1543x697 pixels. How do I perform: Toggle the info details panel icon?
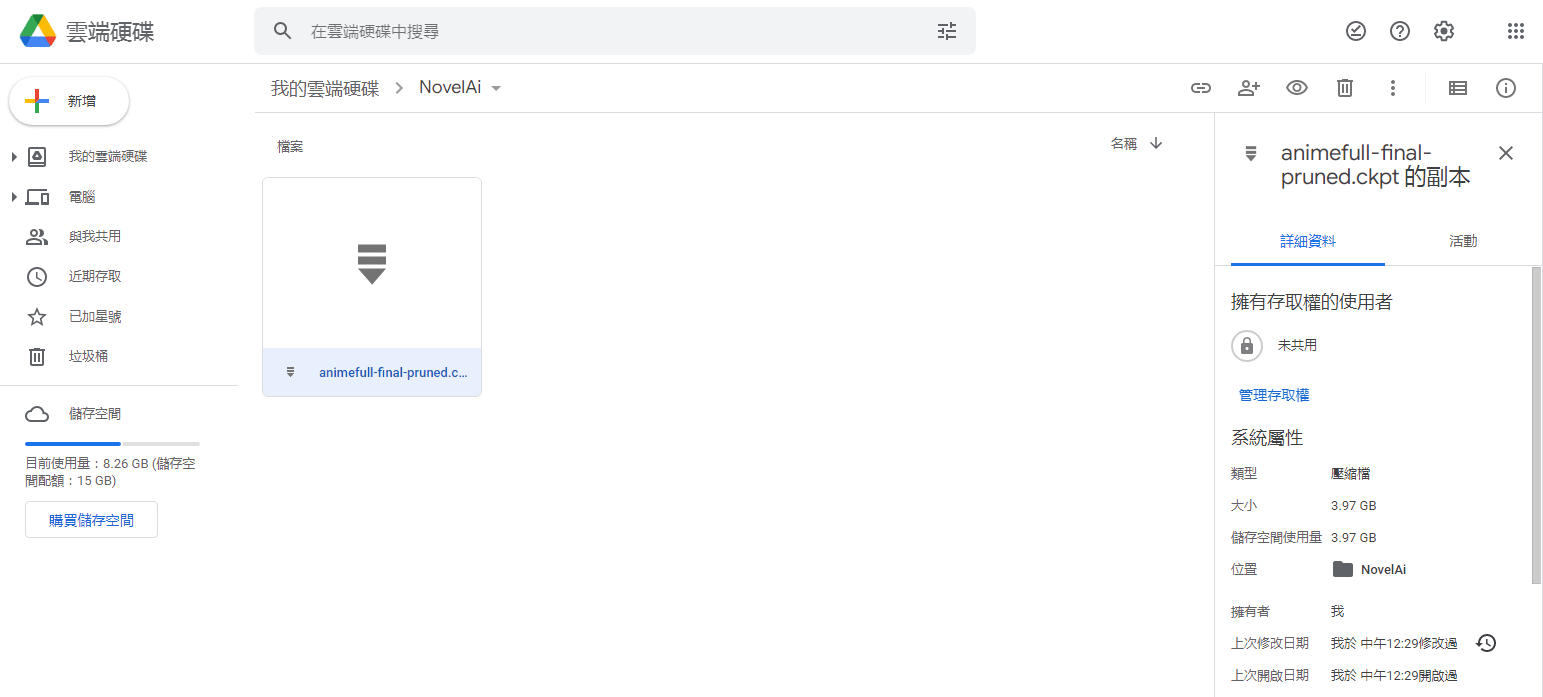pyautogui.click(x=1506, y=88)
